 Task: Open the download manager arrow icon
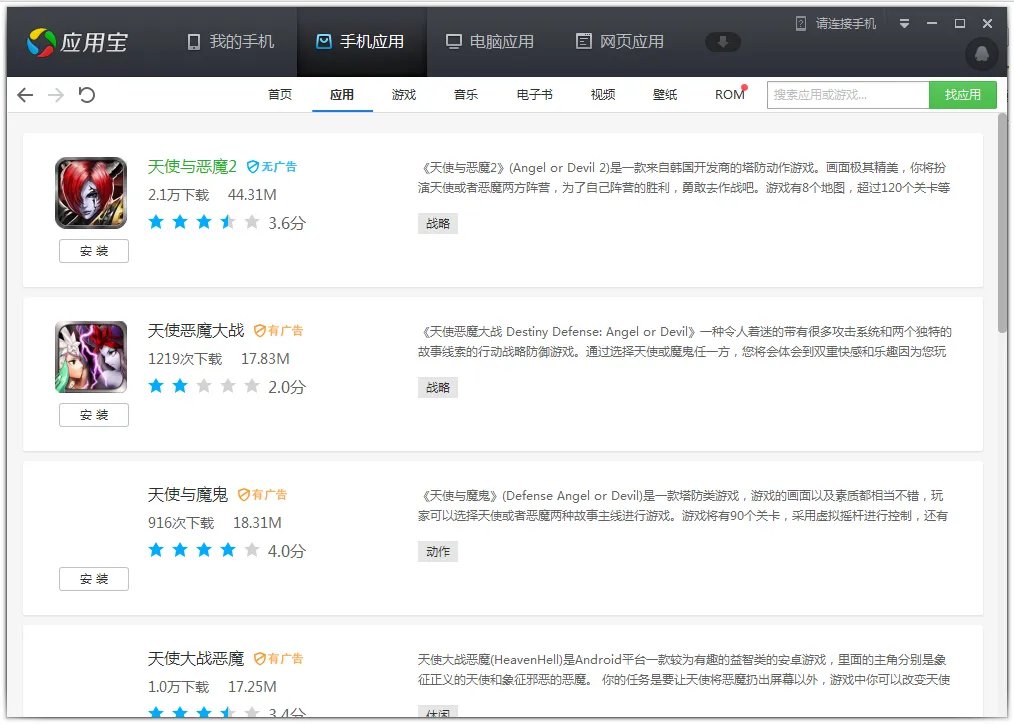(x=723, y=42)
